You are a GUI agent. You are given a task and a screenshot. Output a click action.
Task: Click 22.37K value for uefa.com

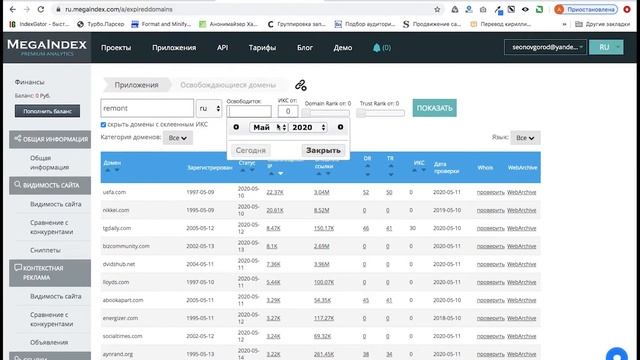click(x=275, y=192)
